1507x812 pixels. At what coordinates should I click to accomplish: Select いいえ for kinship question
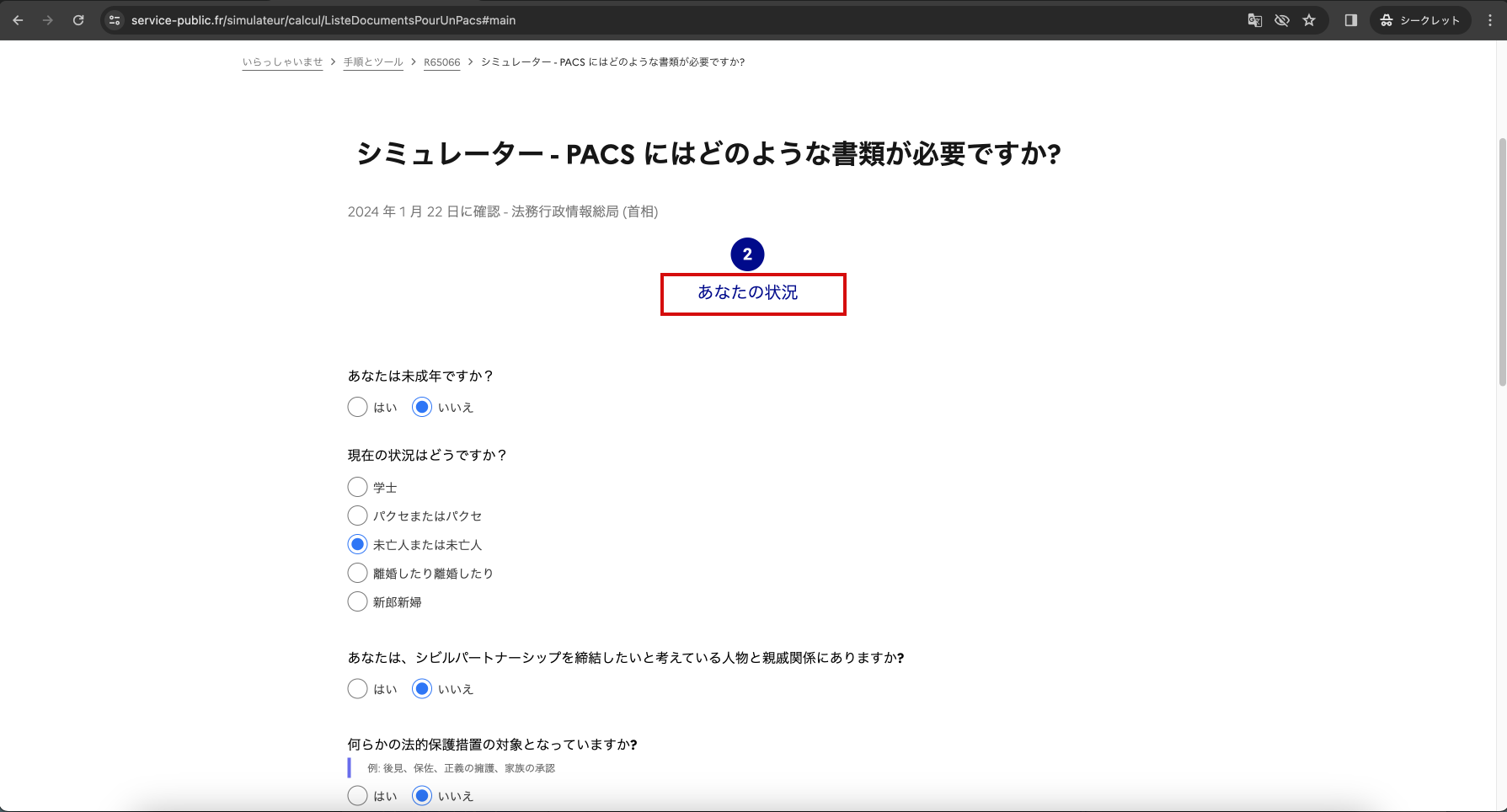pyautogui.click(x=422, y=689)
